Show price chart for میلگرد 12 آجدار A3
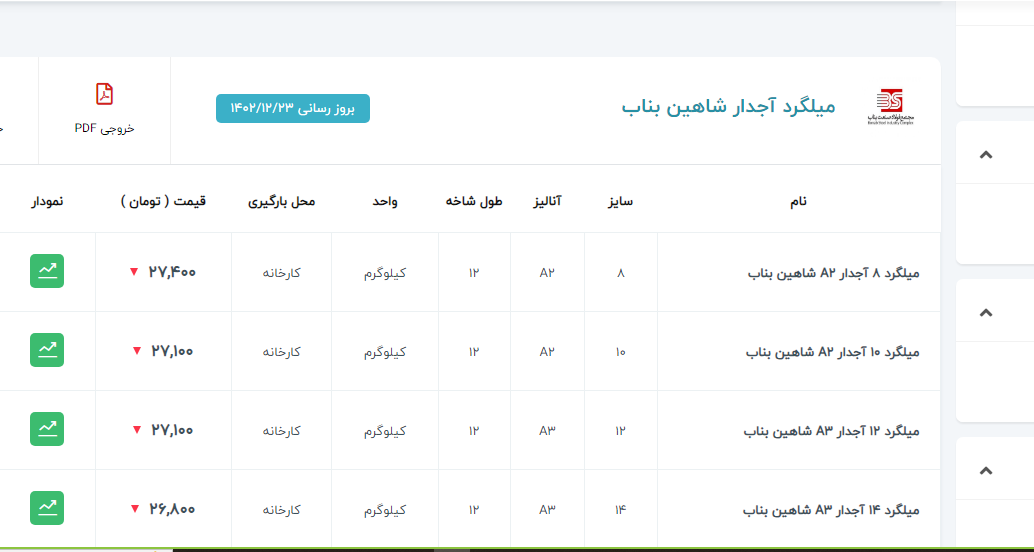The image size is (1034, 552). (47, 429)
